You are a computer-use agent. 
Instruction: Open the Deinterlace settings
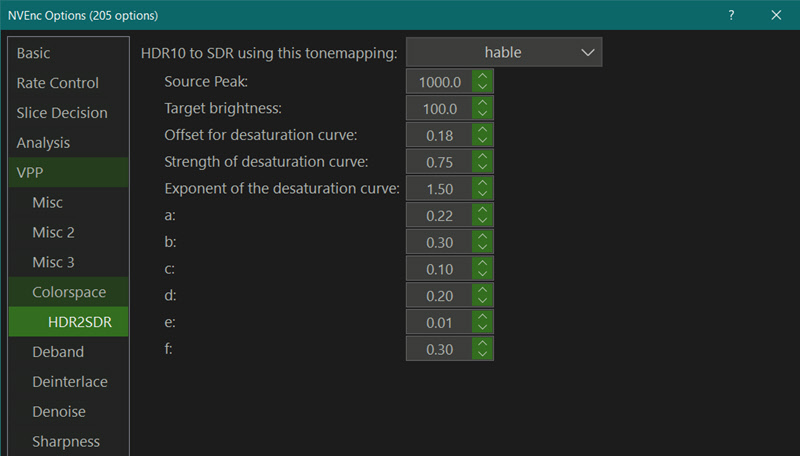click(x=68, y=382)
